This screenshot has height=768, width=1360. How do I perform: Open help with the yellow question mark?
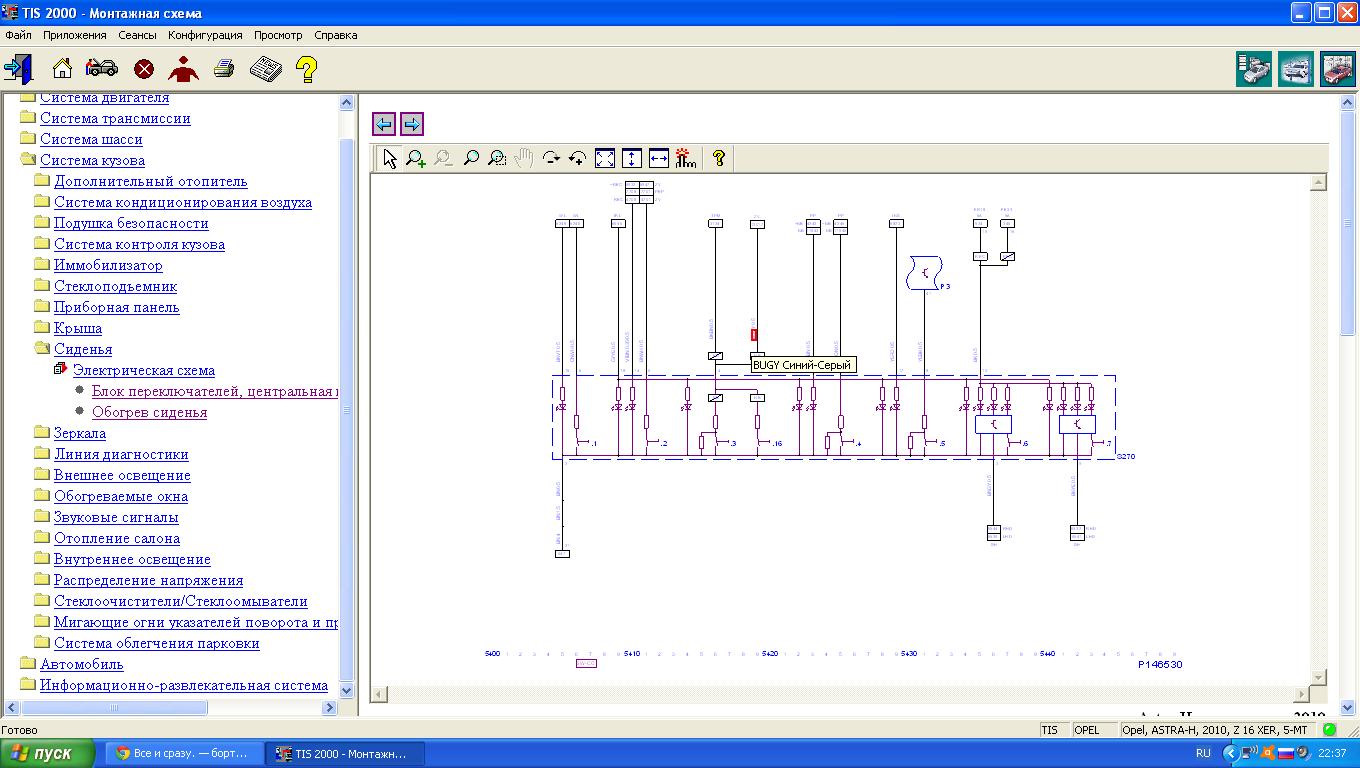pos(306,68)
